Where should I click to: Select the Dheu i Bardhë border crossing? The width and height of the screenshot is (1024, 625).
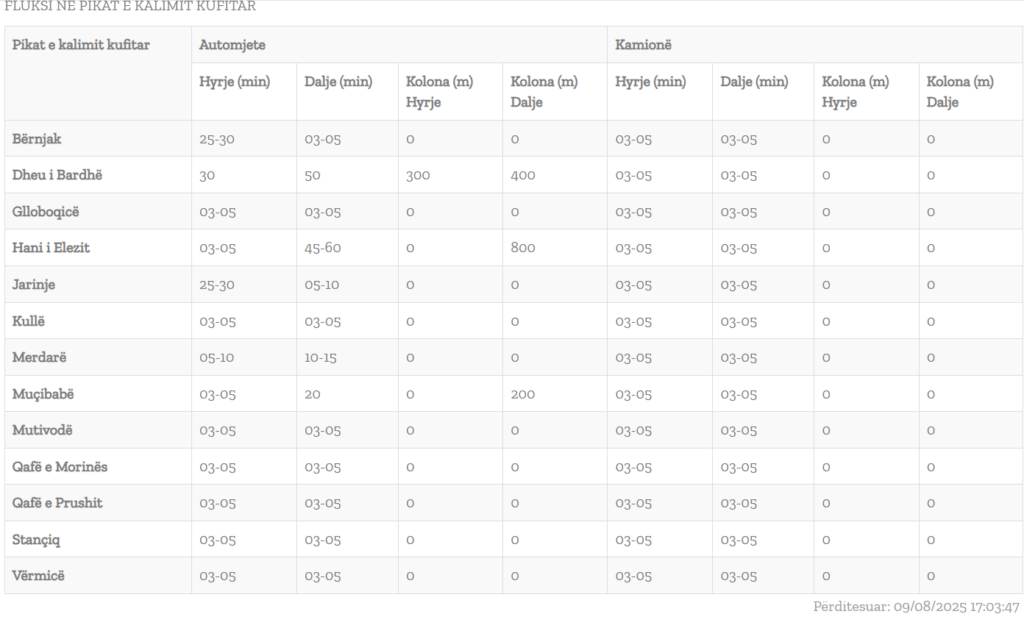[x=57, y=175]
